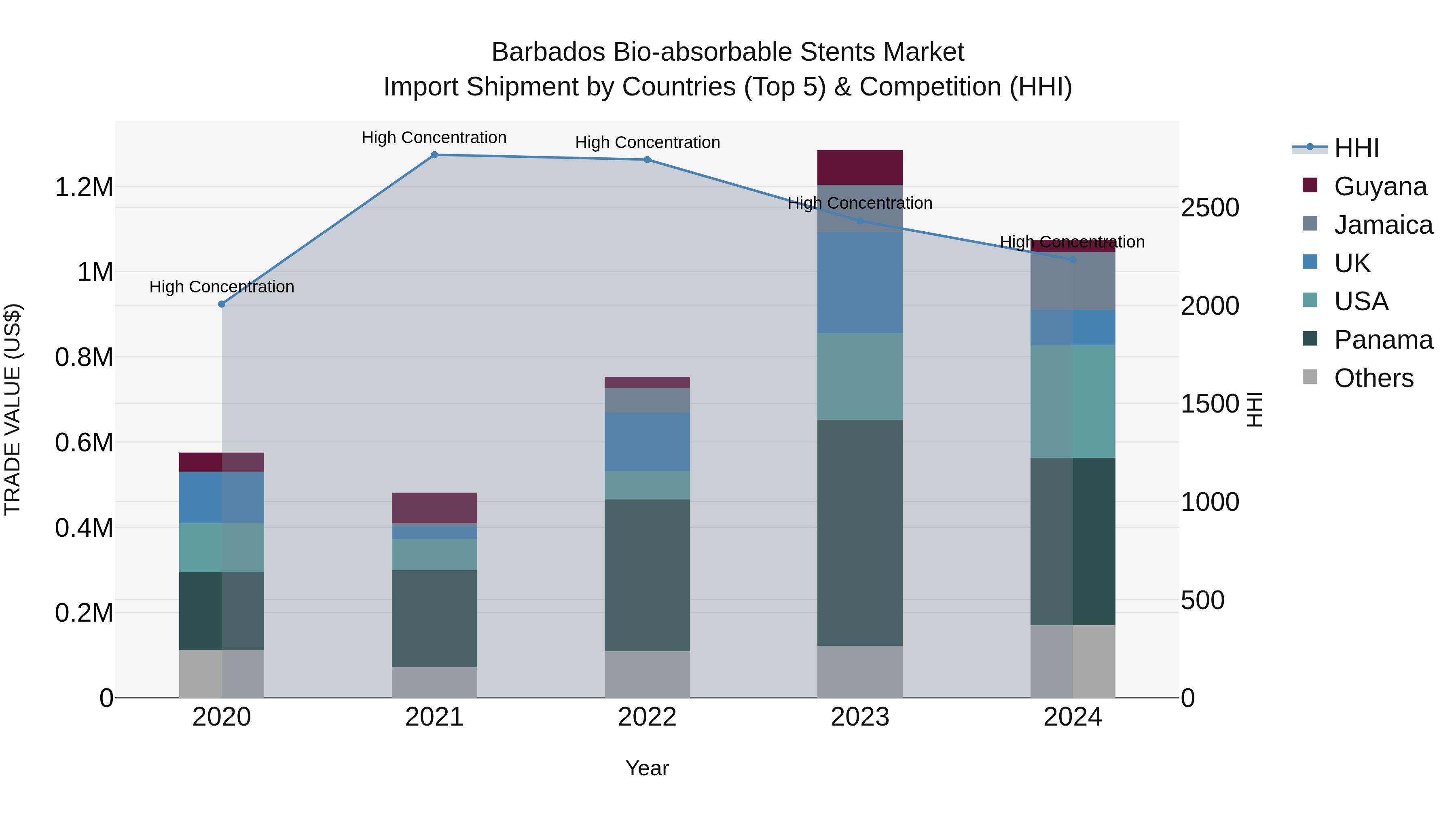Click the HHI line marker for 2022
The width and height of the screenshot is (1456, 819).
(x=647, y=160)
